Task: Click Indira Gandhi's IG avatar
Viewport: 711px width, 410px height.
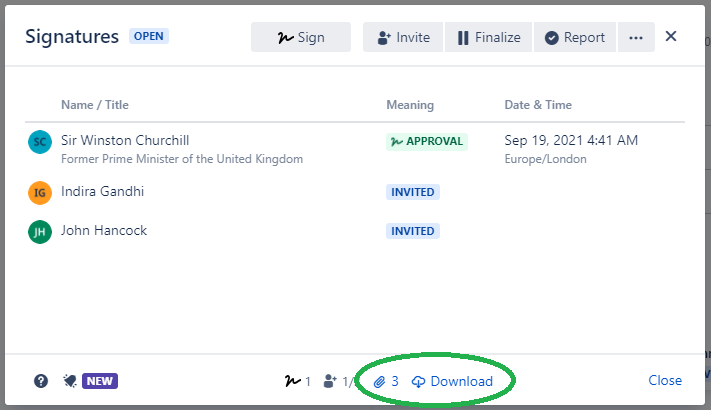Action: click(x=39, y=192)
